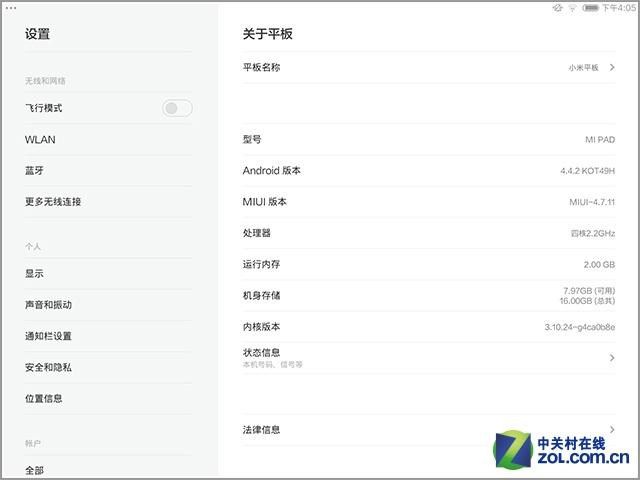The height and width of the screenshot is (480, 640).
Task: Select the 型号 model row label
Action: coord(252,140)
